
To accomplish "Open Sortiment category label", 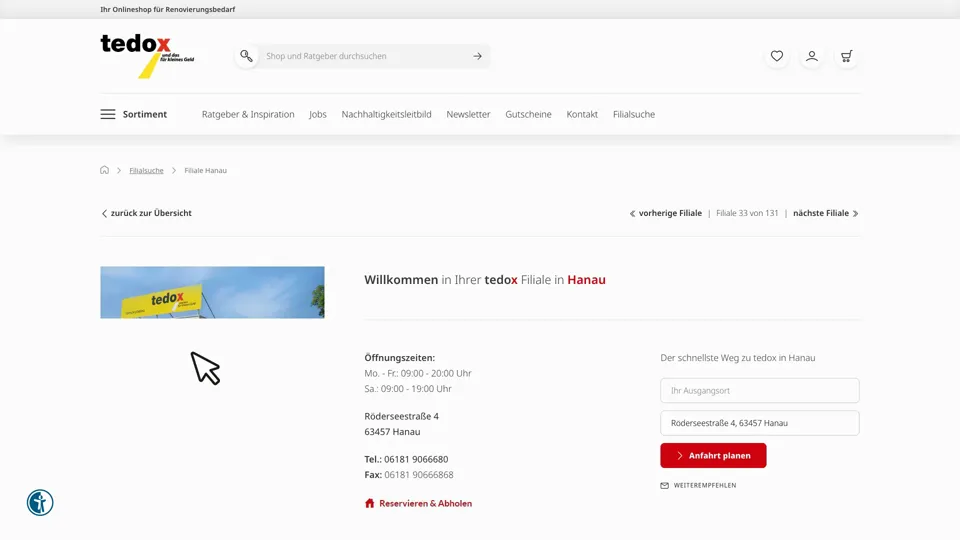I will 144,114.
